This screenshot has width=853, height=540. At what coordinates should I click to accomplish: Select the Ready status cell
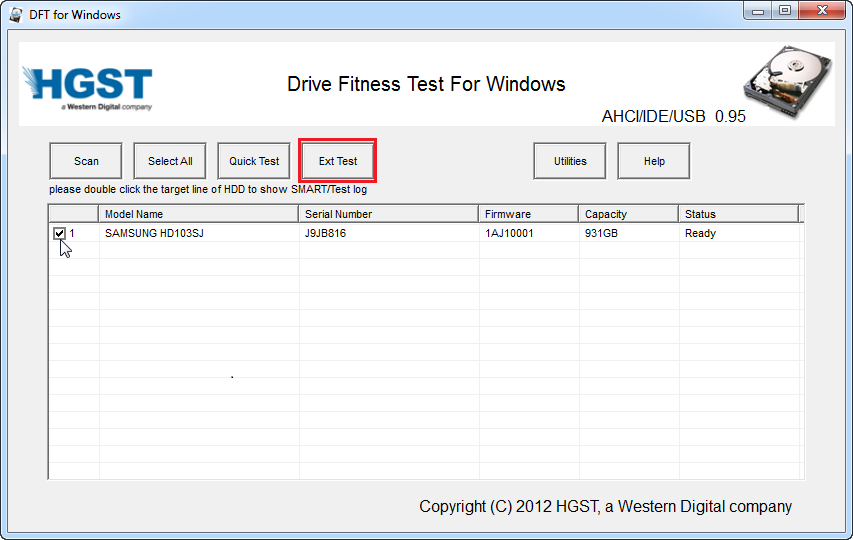point(739,233)
